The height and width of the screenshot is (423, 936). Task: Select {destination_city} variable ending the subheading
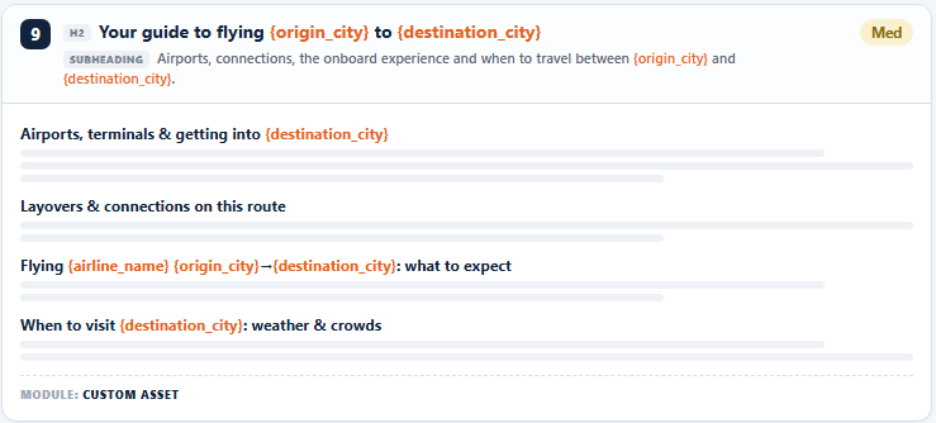(118, 79)
